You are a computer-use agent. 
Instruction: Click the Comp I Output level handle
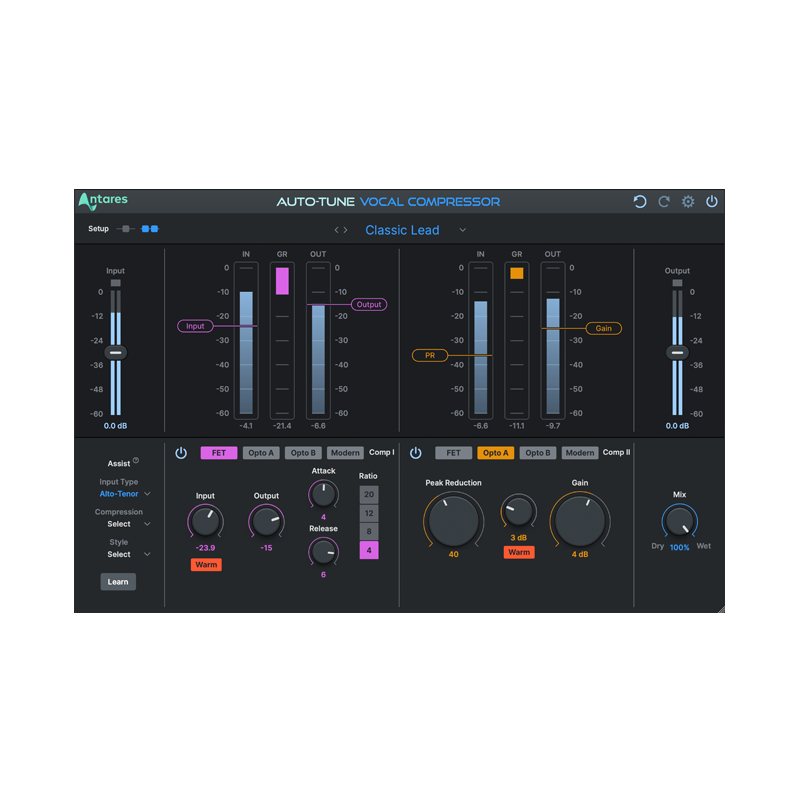click(x=369, y=305)
